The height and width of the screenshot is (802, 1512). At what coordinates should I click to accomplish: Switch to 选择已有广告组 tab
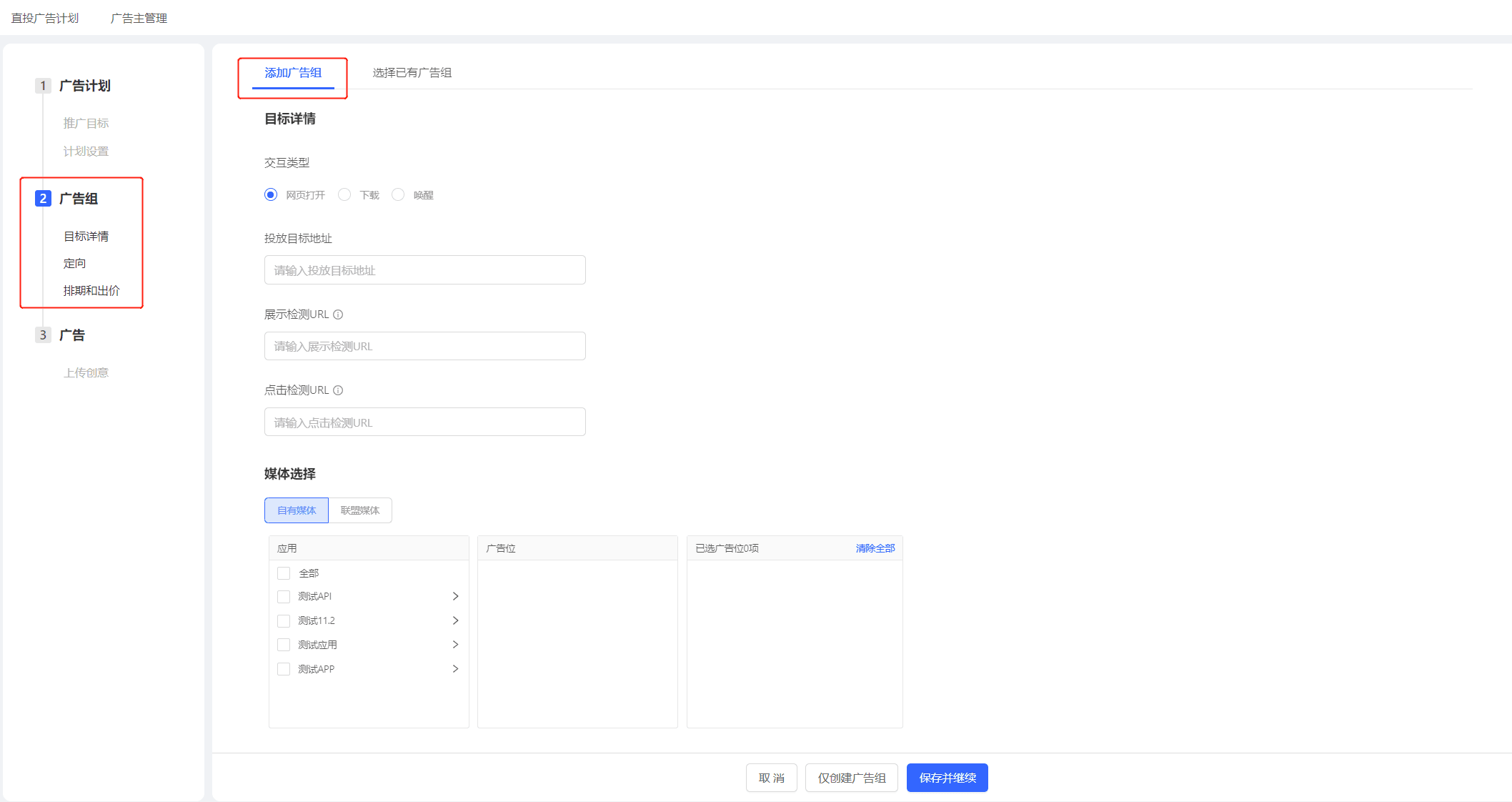click(412, 73)
